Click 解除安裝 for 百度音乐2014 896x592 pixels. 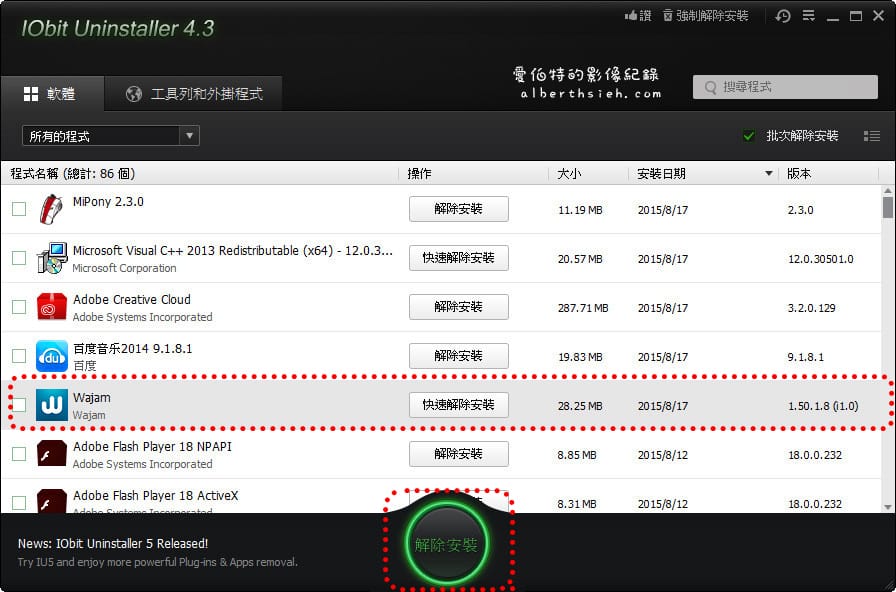coord(458,356)
